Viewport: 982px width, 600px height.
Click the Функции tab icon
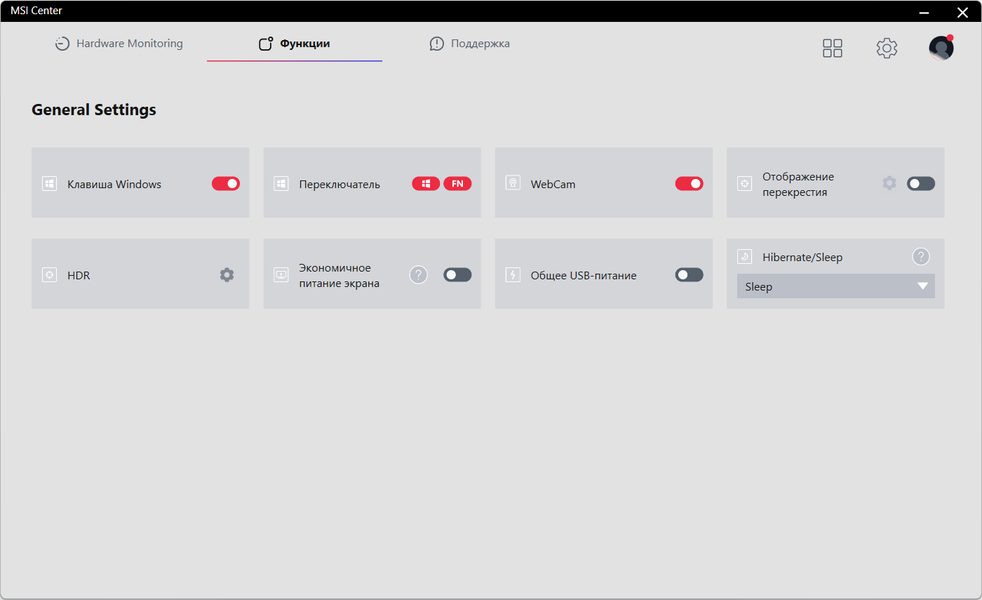tap(266, 44)
